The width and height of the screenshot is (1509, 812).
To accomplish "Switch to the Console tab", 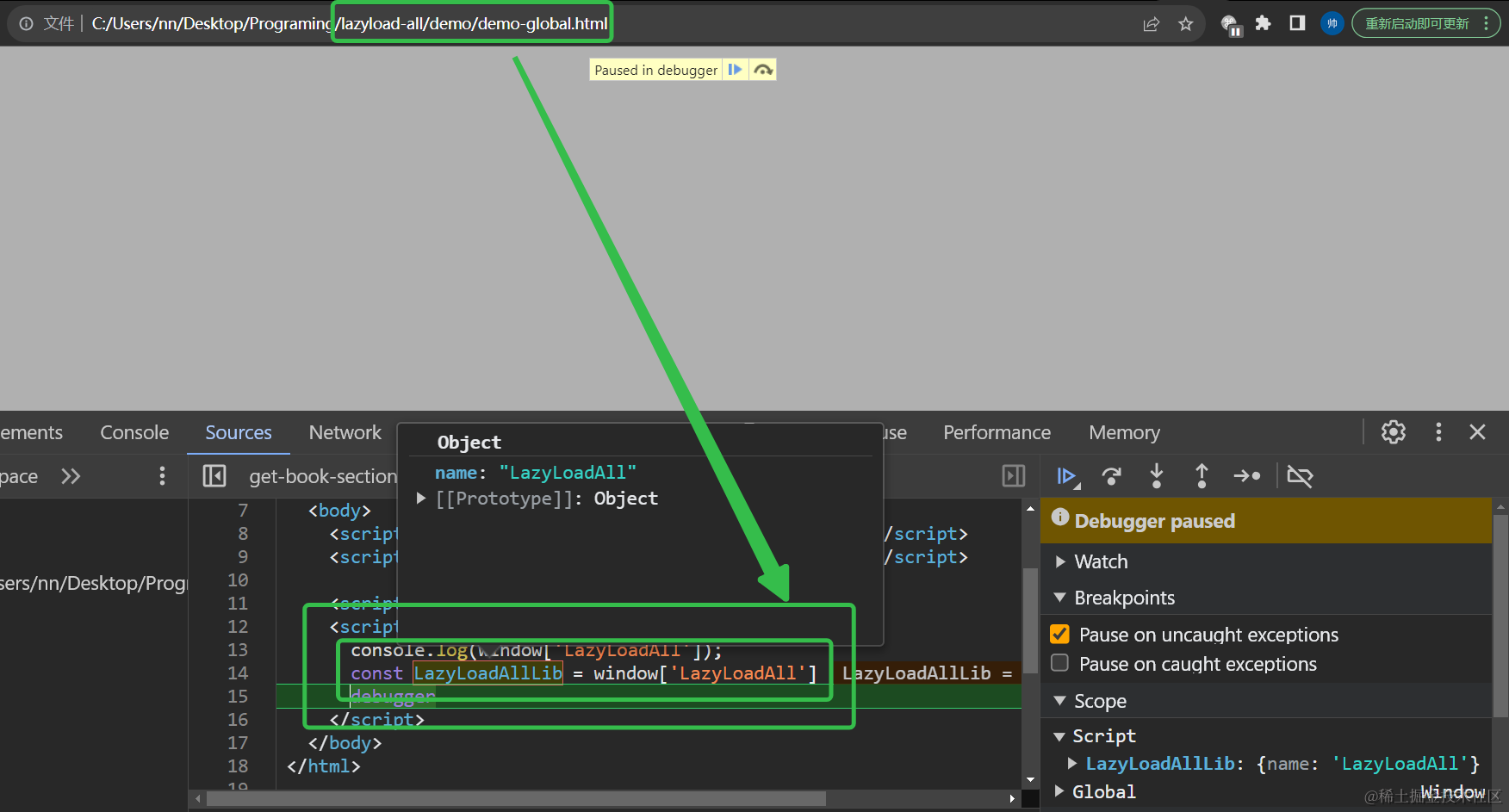I will click(134, 432).
